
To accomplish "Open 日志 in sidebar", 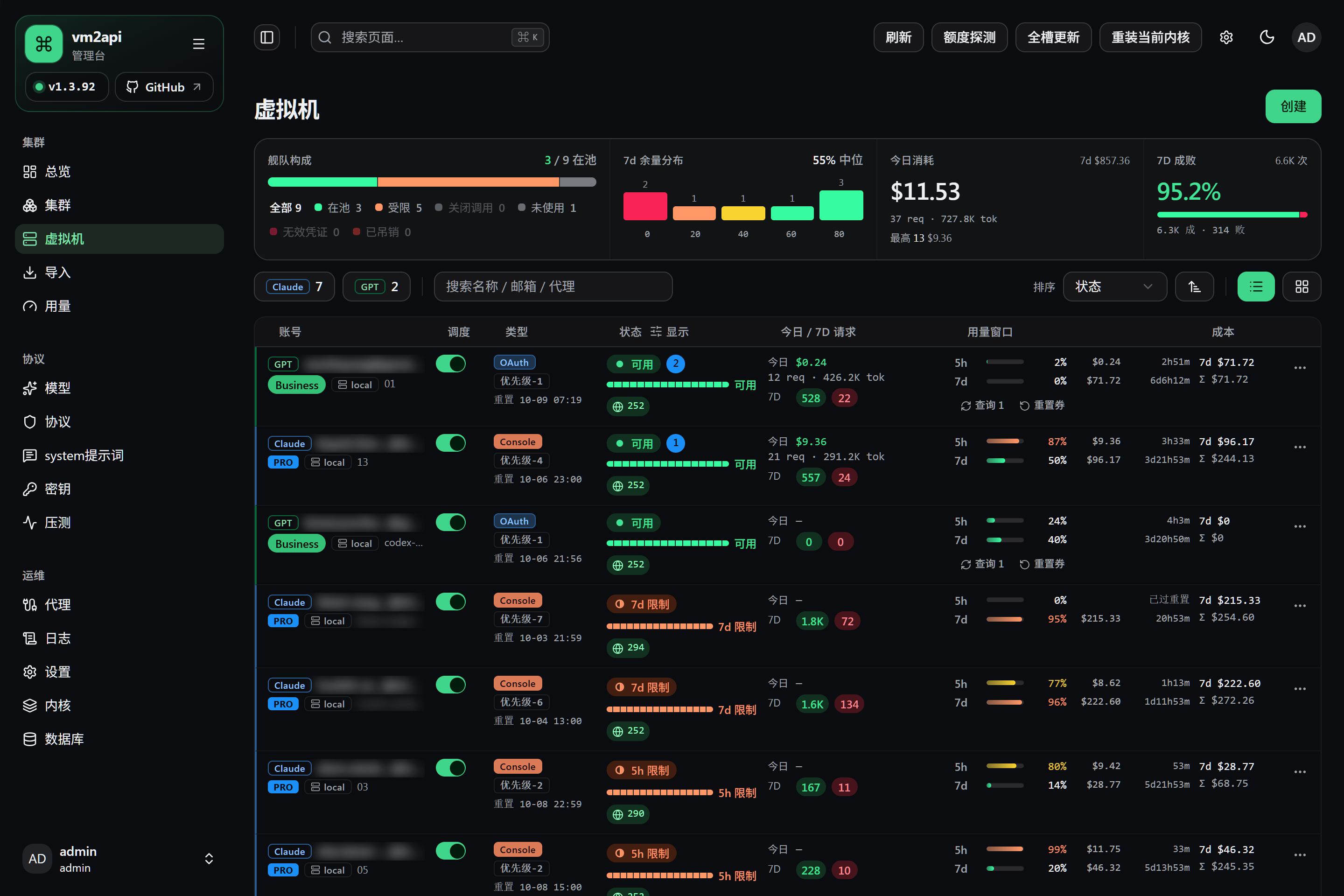I will click(x=119, y=638).
